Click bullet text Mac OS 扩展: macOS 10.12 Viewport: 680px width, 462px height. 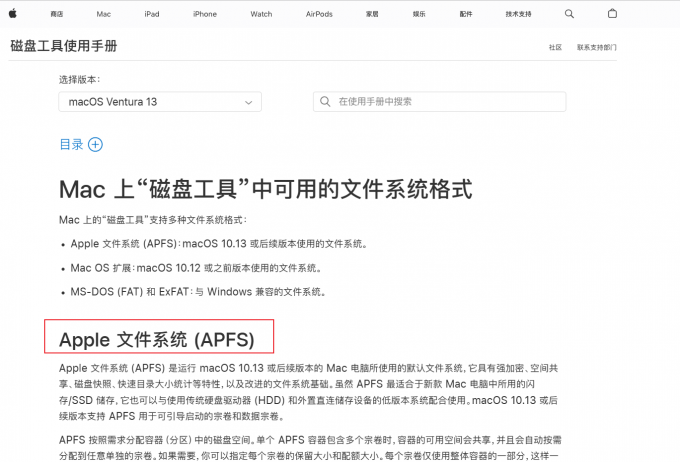pos(196,268)
